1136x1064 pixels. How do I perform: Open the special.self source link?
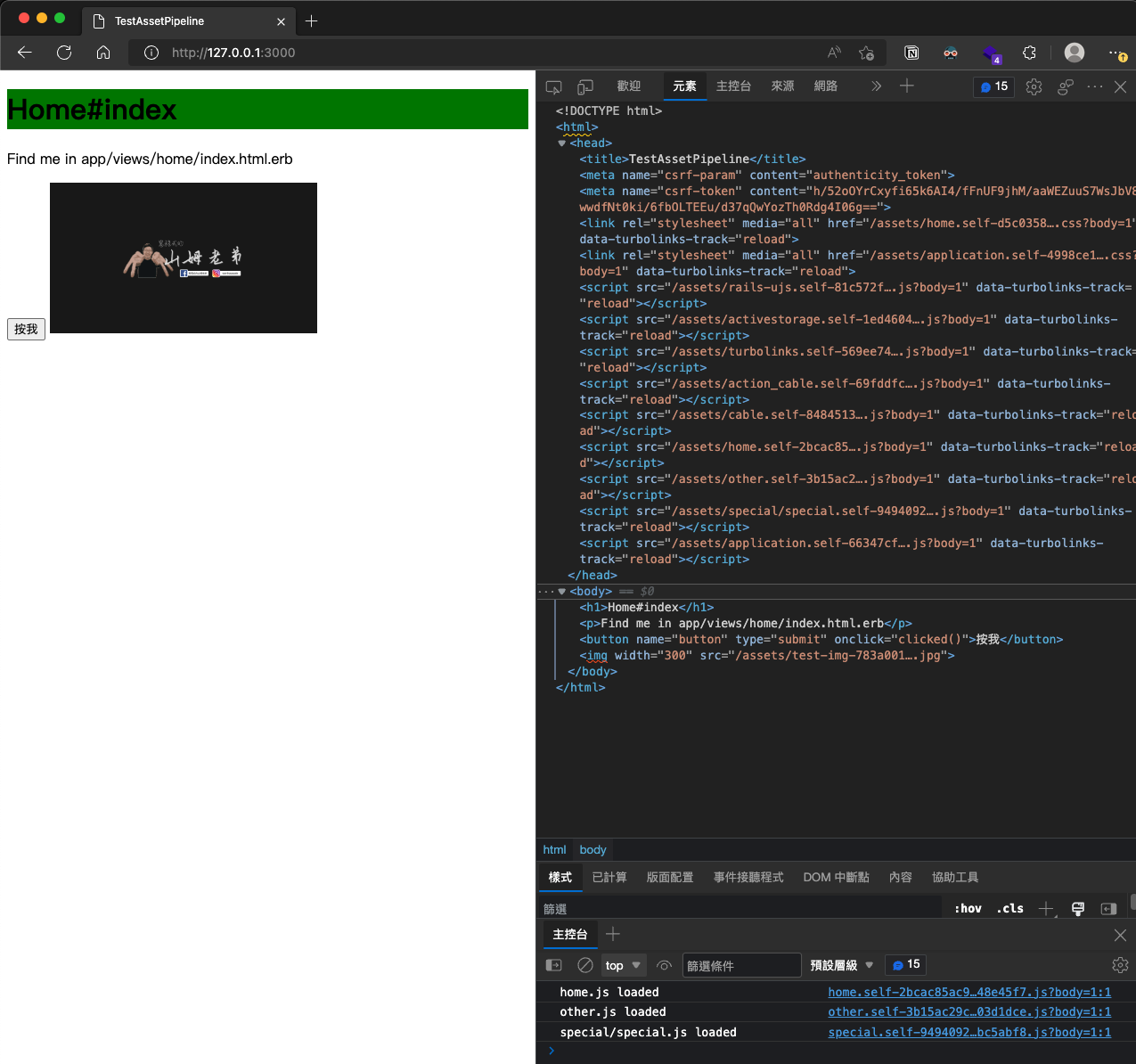click(969, 1032)
